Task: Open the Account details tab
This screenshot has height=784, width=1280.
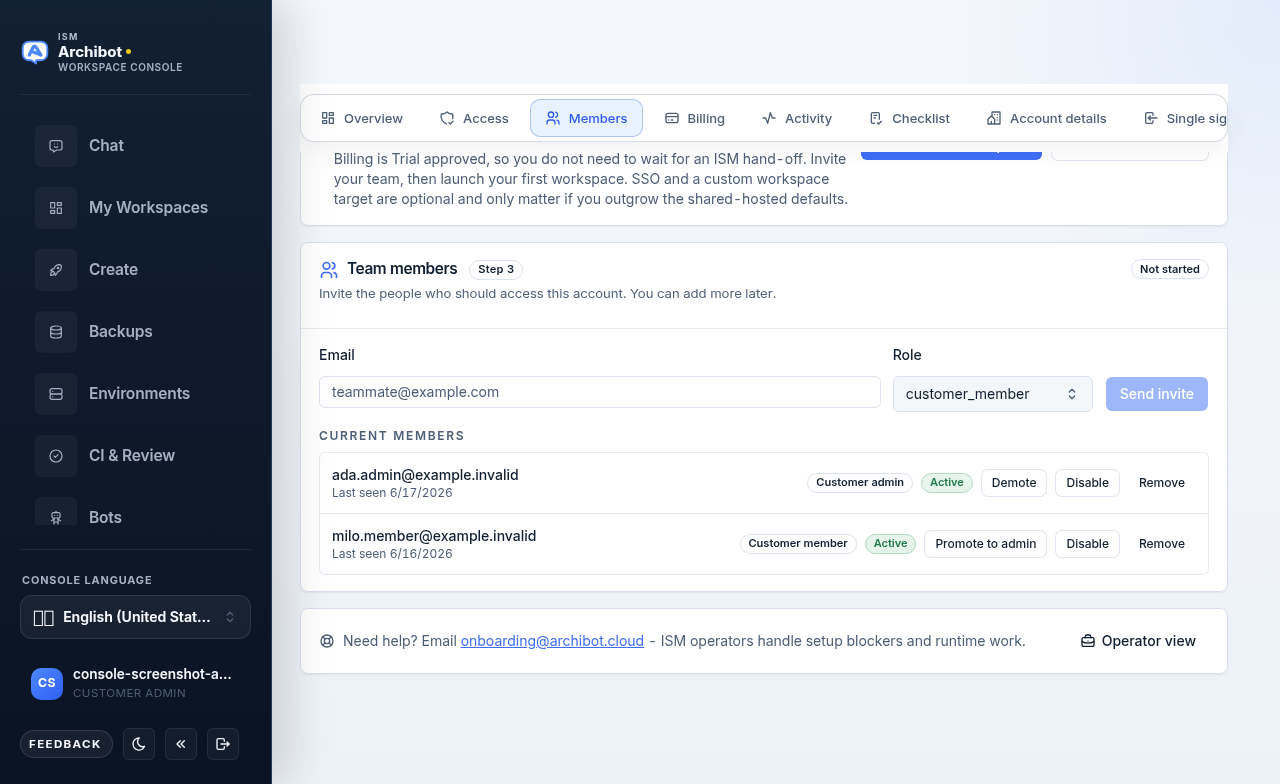Action: (x=1047, y=118)
